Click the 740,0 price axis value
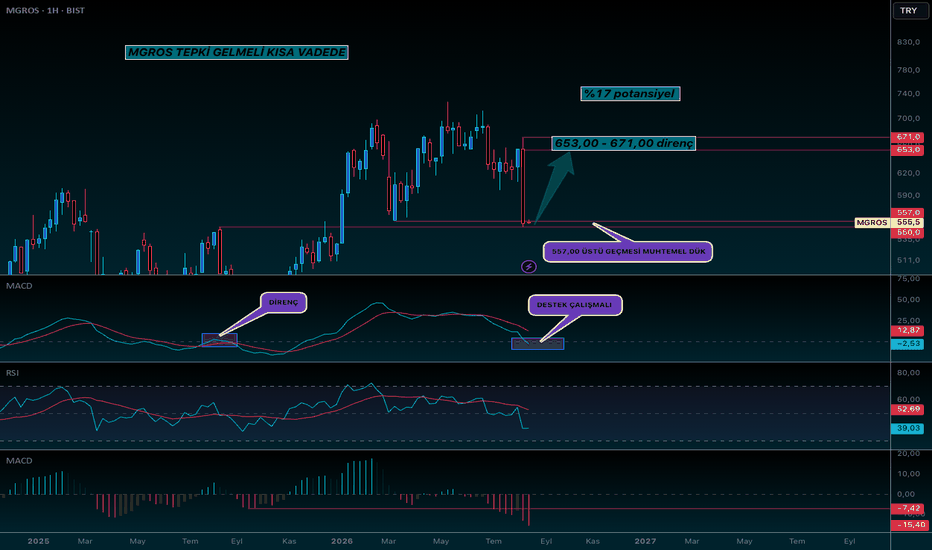This screenshot has height=550, width=932. point(908,93)
